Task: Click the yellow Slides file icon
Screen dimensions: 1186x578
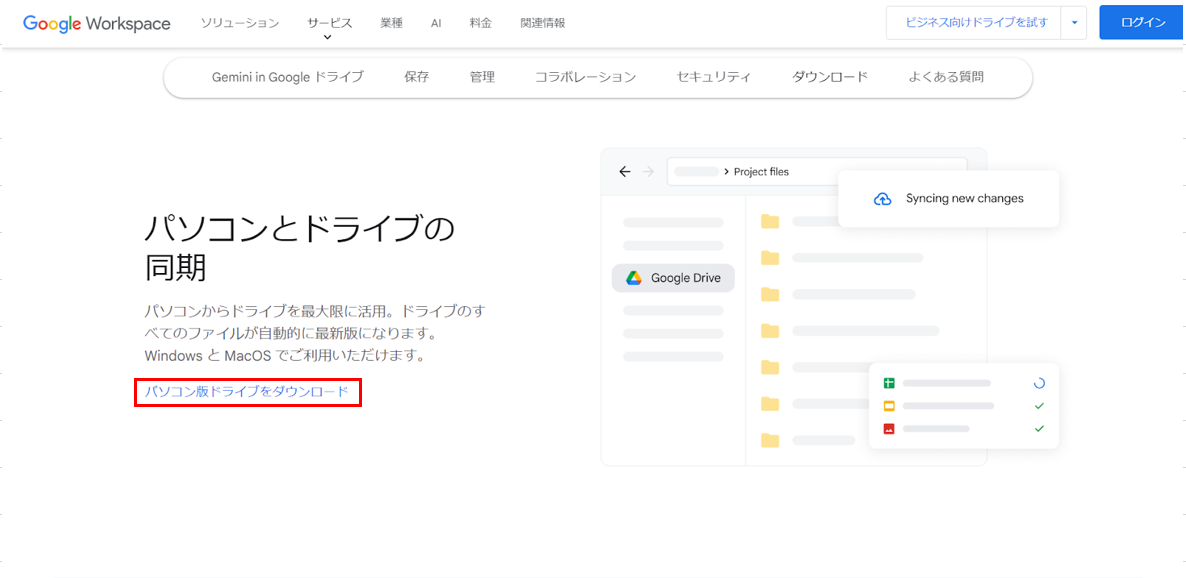Action: (889, 406)
